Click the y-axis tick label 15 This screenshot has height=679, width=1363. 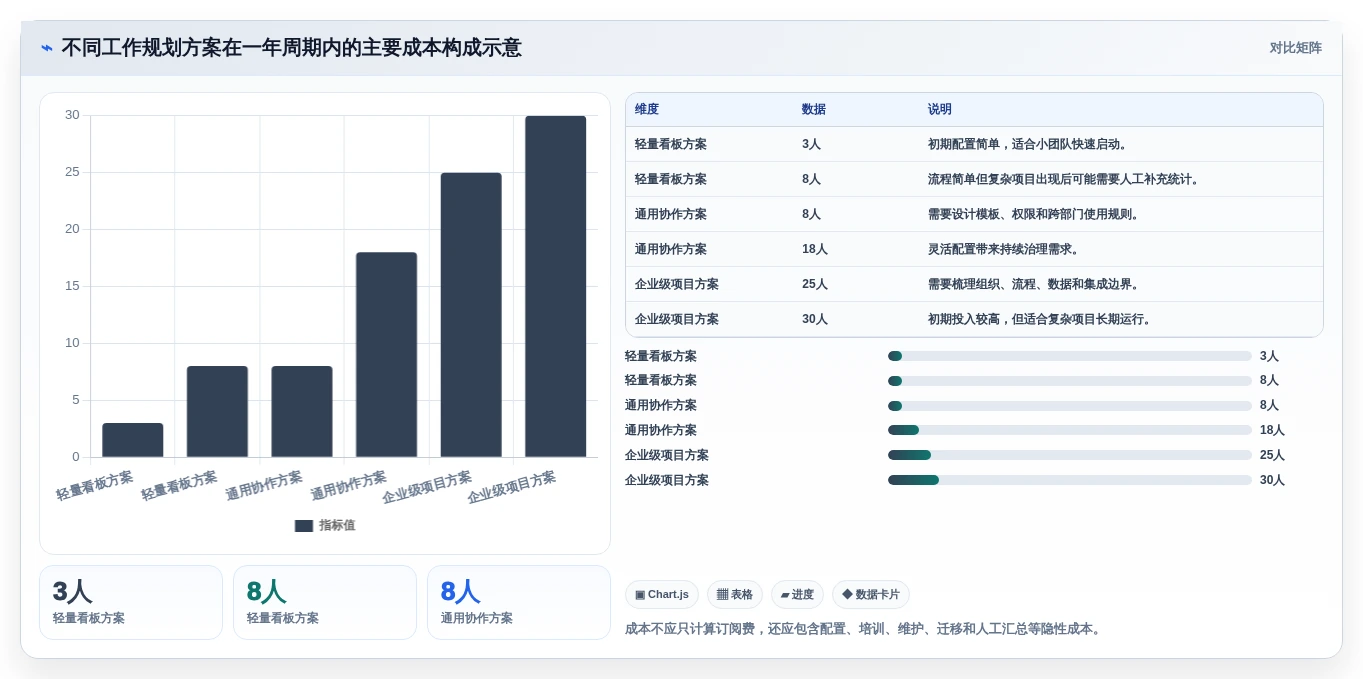[x=72, y=286]
